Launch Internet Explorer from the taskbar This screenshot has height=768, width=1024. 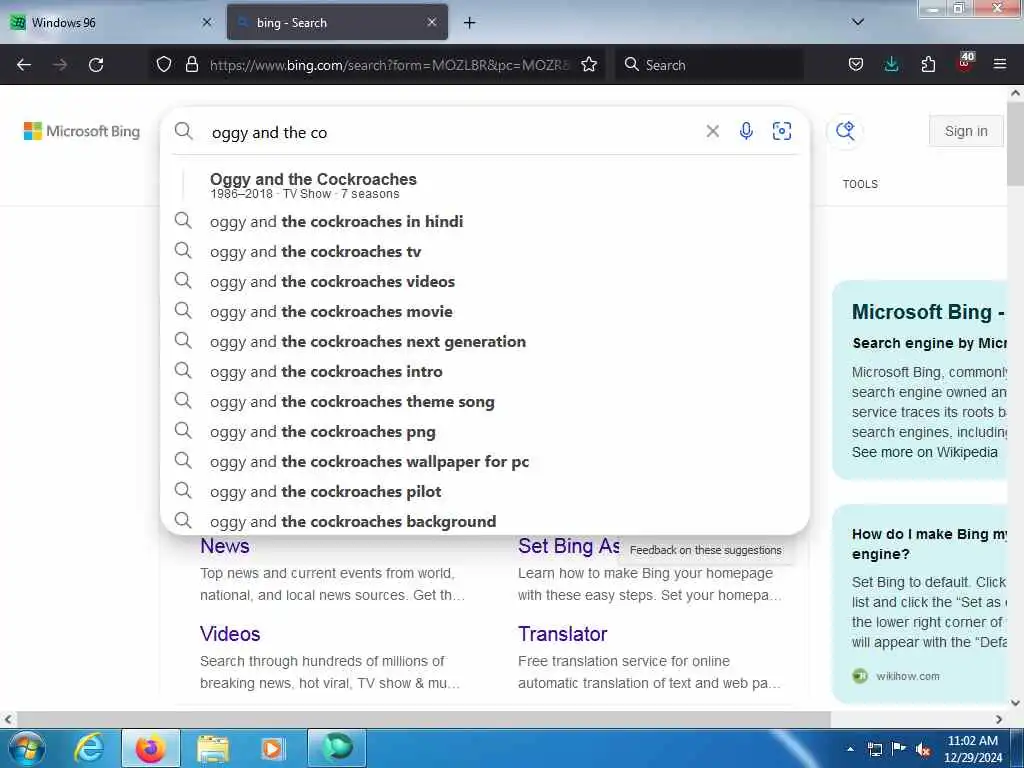coord(89,748)
